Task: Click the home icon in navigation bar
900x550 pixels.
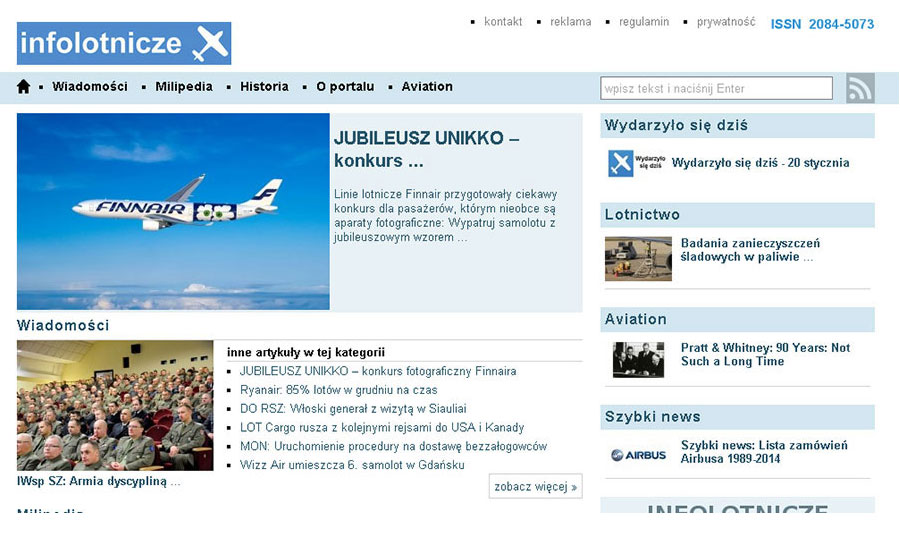Action: [24, 87]
